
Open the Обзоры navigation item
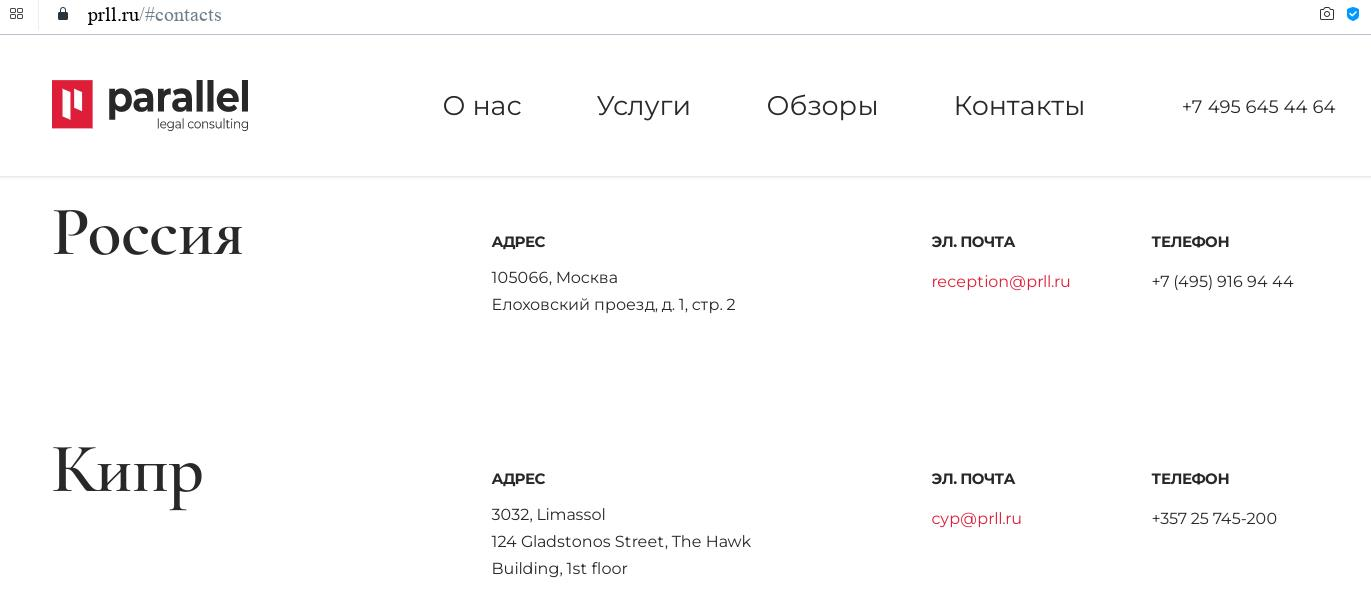coord(822,106)
